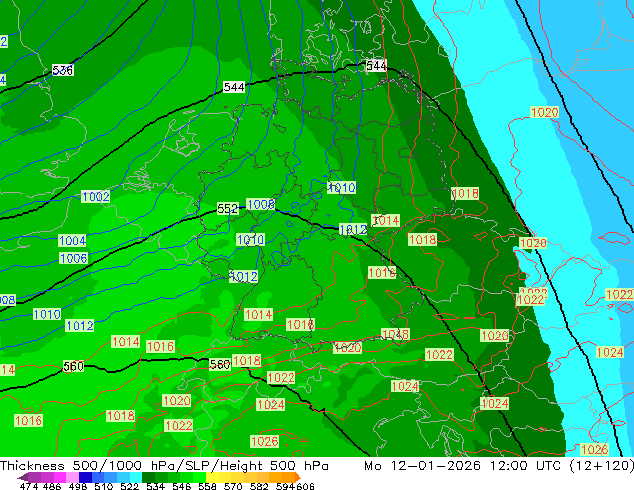Click the legend value 510
Image resolution: width=634 pixels, height=490 pixels.
pyautogui.click(x=104, y=486)
